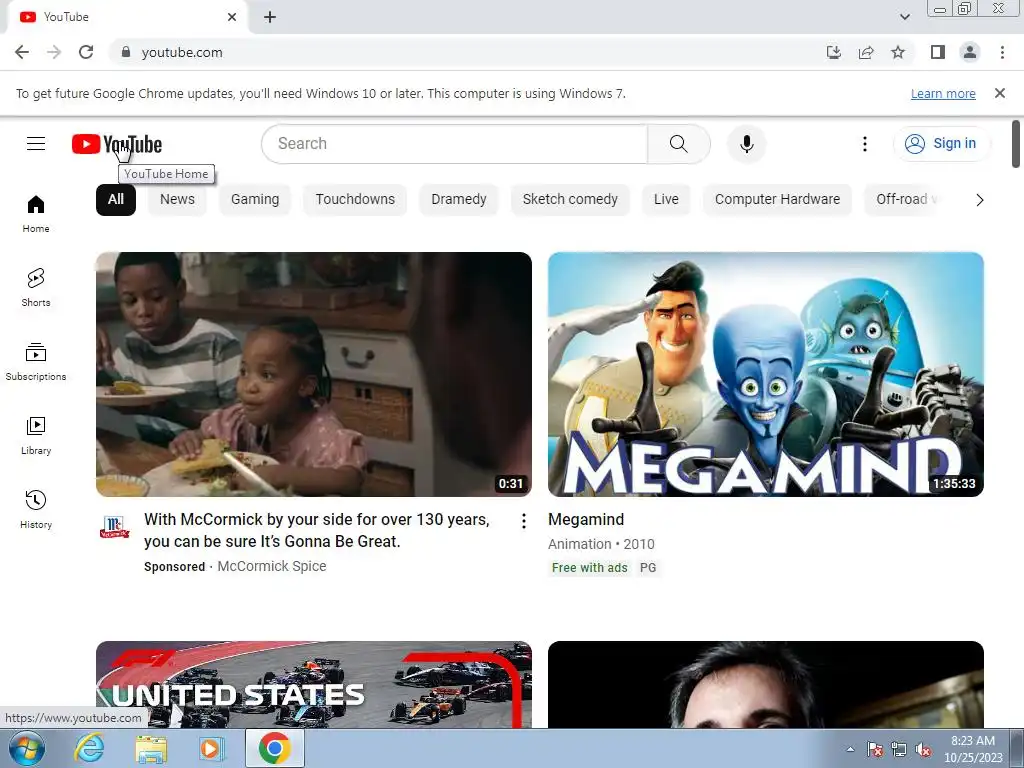Select the YouTube browser tab
Image resolution: width=1024 pixels, height=768 pixels.
[127, 17]
